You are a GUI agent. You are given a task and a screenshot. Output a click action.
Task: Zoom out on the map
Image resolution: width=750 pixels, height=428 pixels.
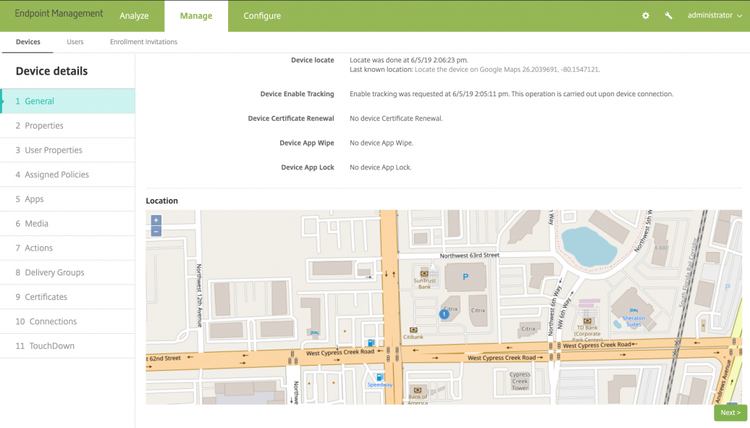pyautogui.click(x=156, y=231)
